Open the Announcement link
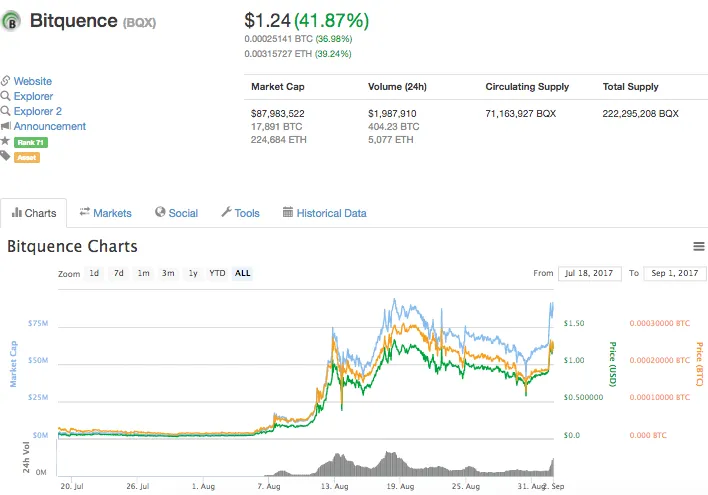 50,126
